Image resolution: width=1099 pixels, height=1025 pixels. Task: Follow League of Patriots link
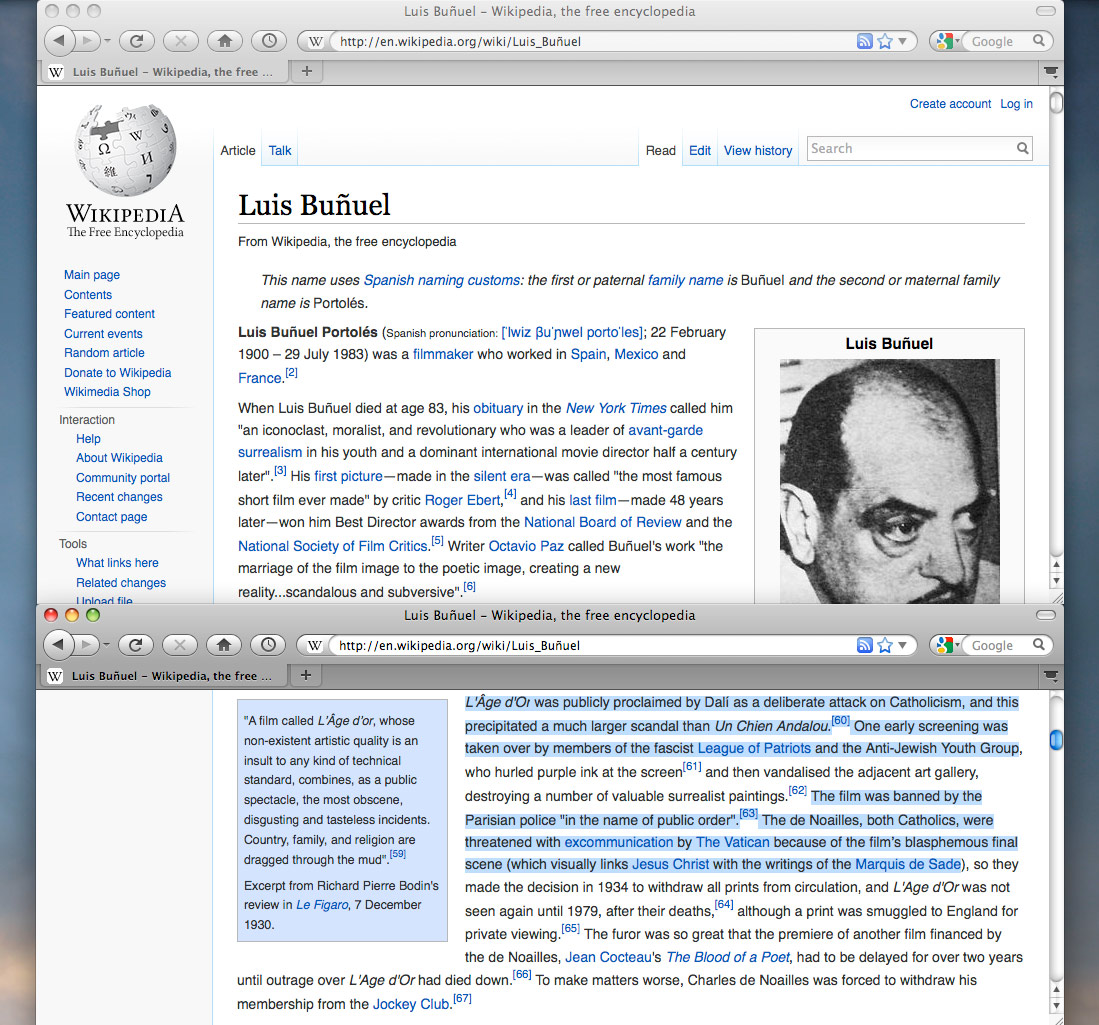754,749
